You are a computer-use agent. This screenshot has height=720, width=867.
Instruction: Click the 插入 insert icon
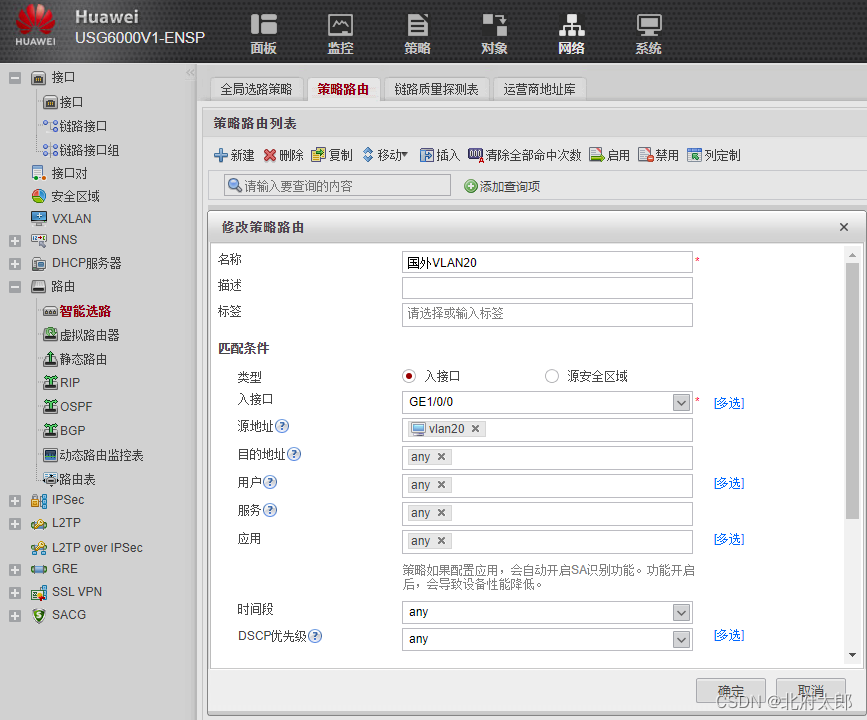pos(426,155)
